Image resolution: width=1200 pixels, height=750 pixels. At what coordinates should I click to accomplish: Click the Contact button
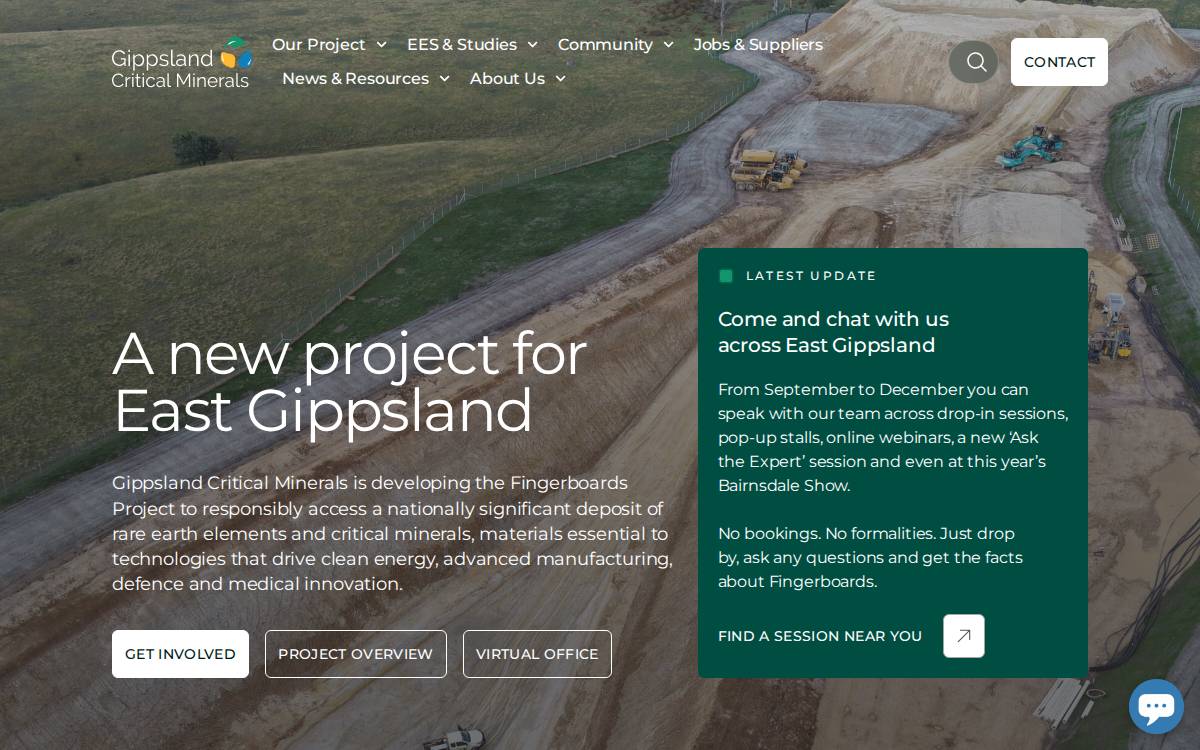tap(1059, 62)
